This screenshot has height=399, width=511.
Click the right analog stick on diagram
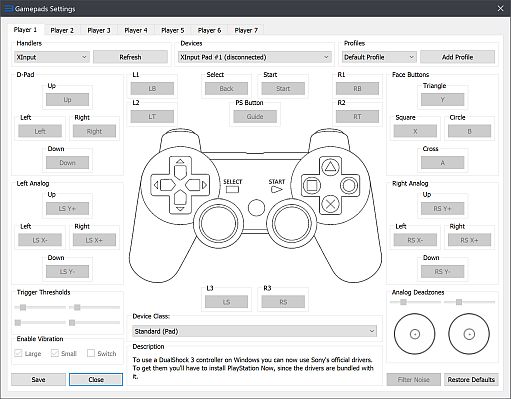[291, 224]
